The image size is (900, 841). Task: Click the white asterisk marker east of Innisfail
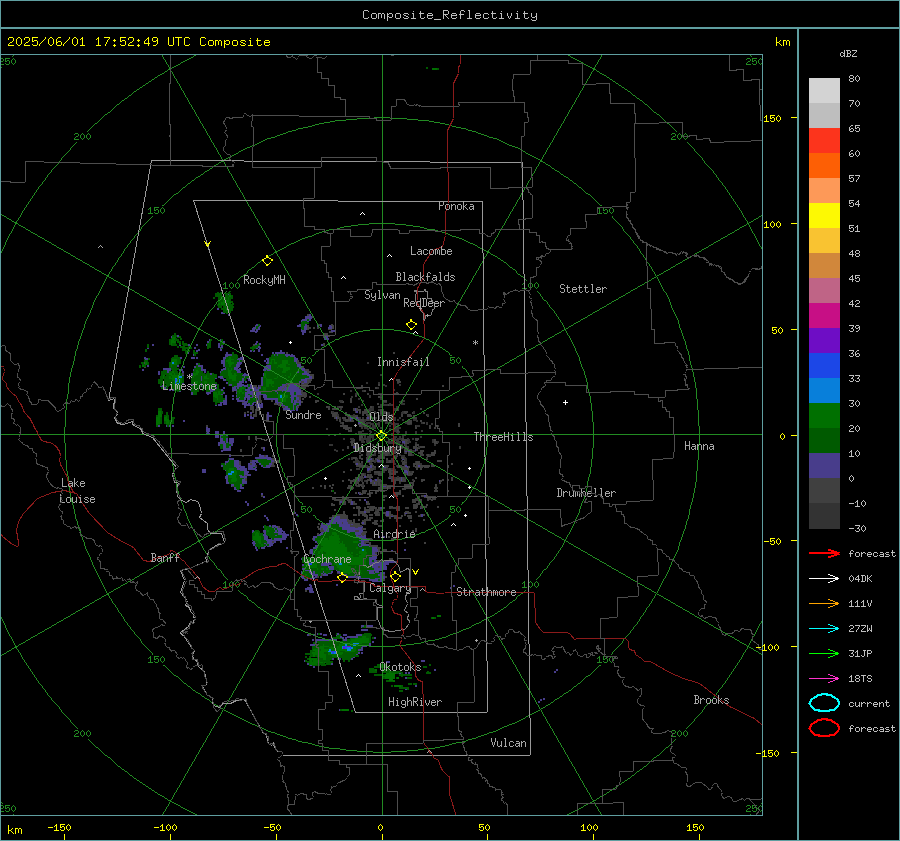pyautogui.click(x=475, y=343)
